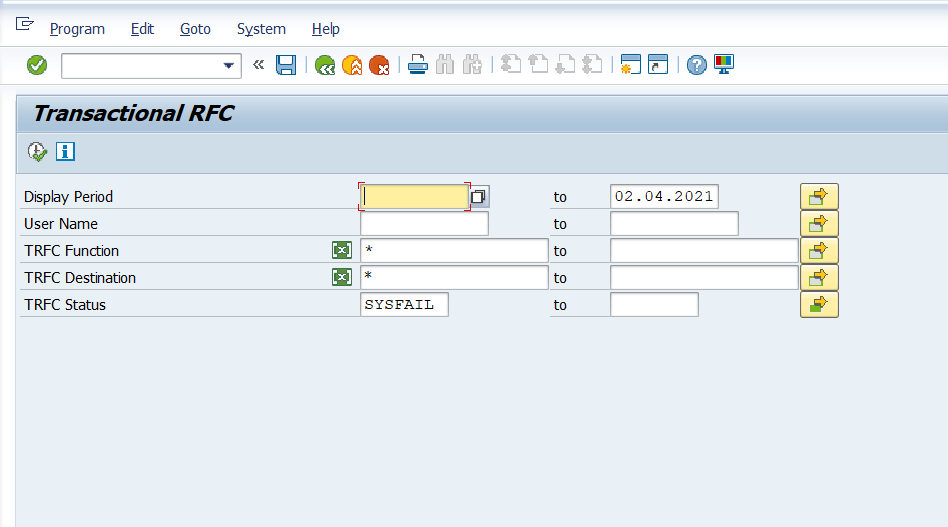Create new session using window icon
The height and width of the screenshot is (527, 948).
[x=630, y=65]
